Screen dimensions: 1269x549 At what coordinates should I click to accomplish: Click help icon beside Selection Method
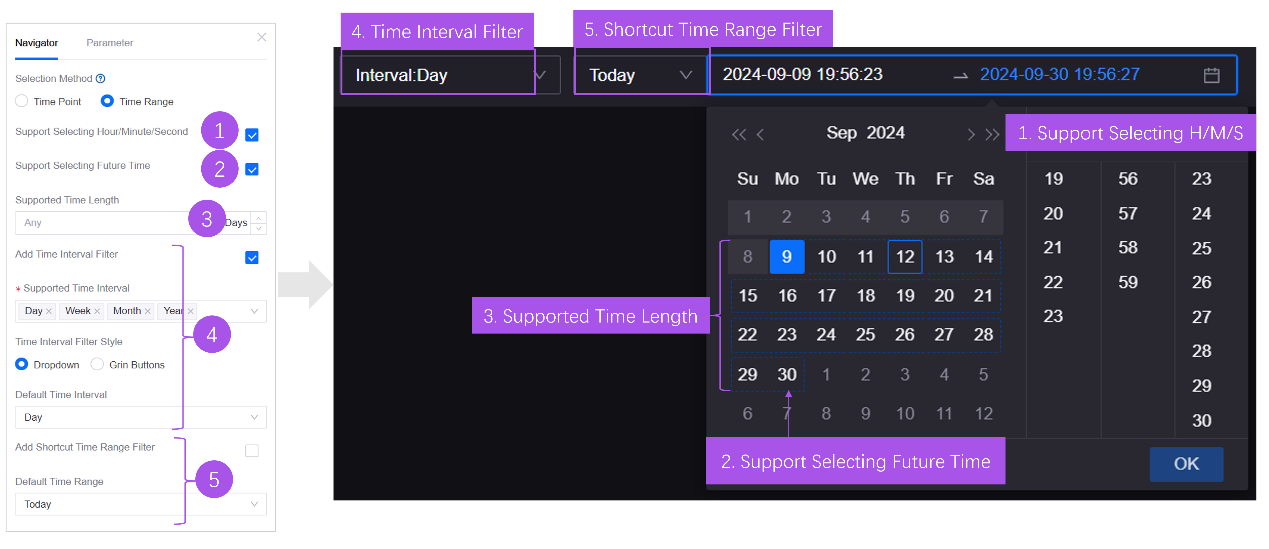100,78
